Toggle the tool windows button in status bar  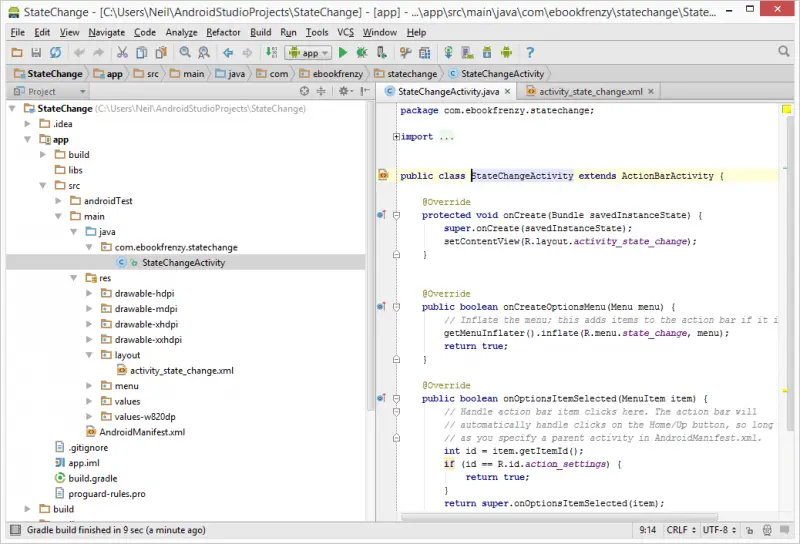(13, 530)
